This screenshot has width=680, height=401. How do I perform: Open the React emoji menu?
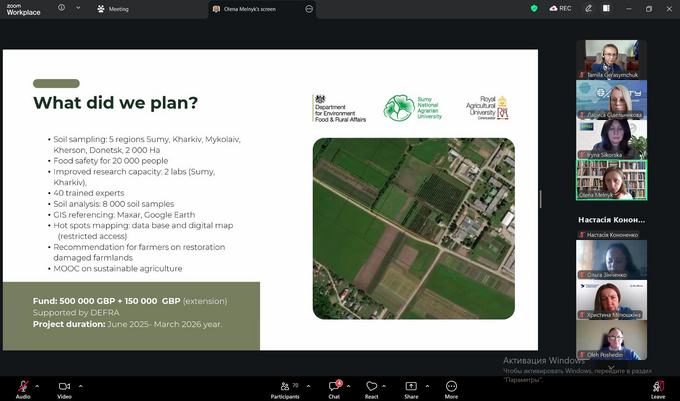[x=371, y=386]
